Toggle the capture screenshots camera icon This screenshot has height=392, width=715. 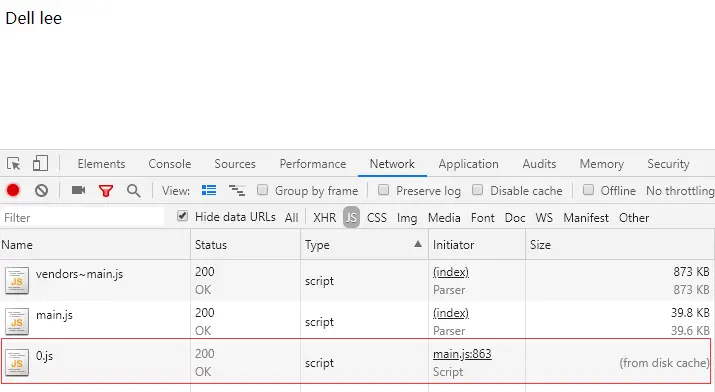[78, 190]
